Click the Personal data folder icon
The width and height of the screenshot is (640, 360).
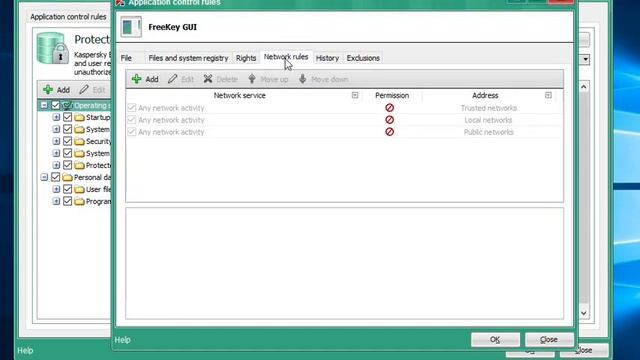[67, 178]
